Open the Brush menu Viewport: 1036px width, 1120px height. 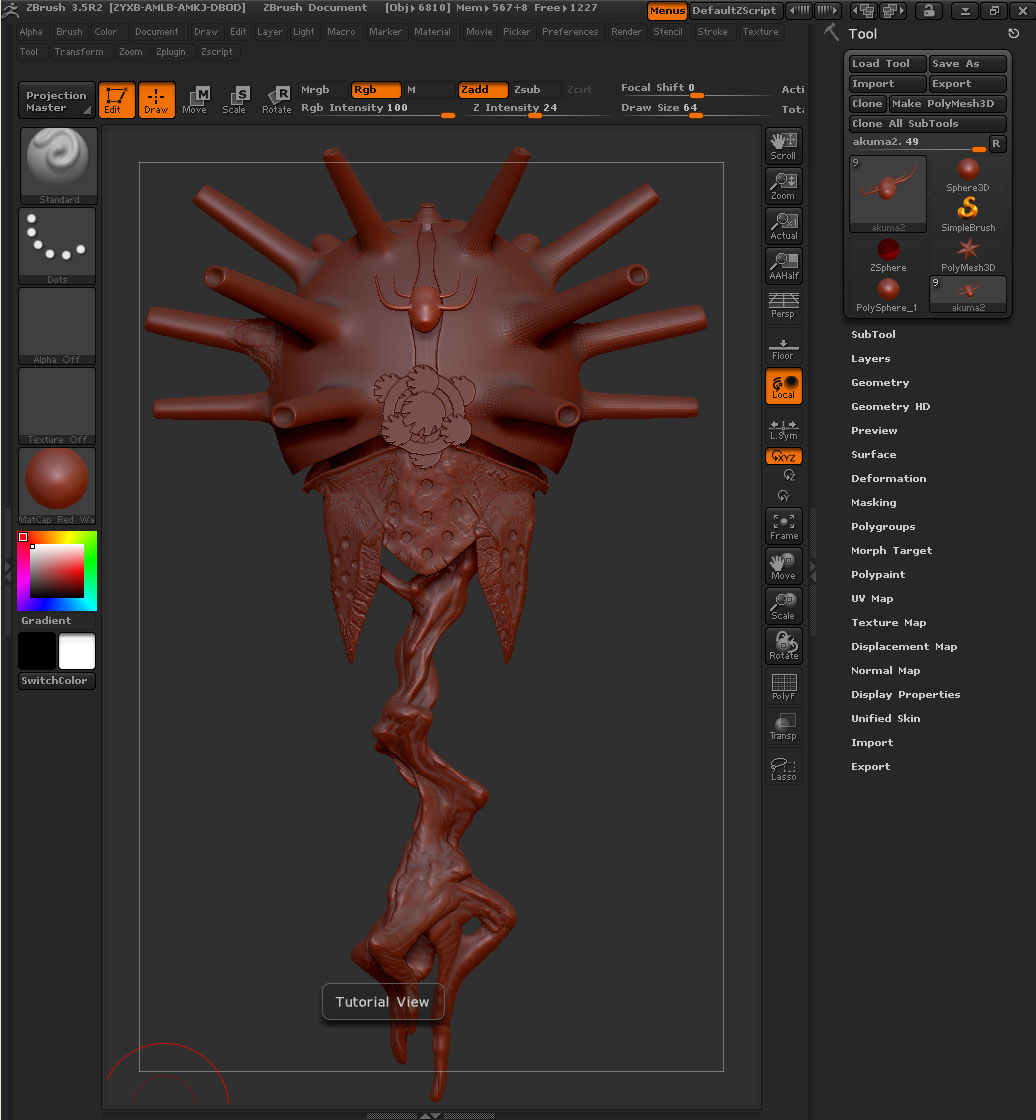(x=69, y=32)
